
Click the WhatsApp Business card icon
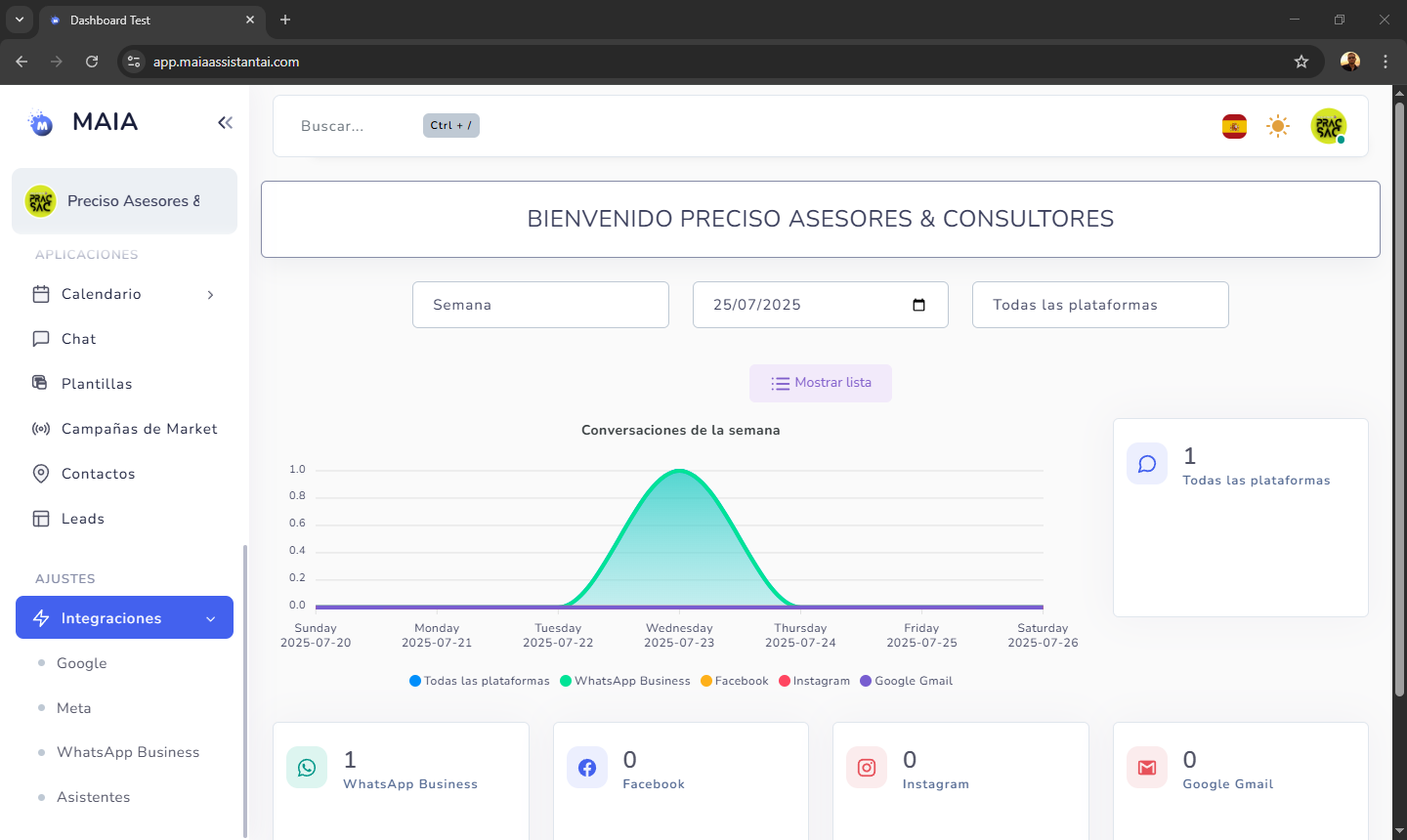coord(307,768)
